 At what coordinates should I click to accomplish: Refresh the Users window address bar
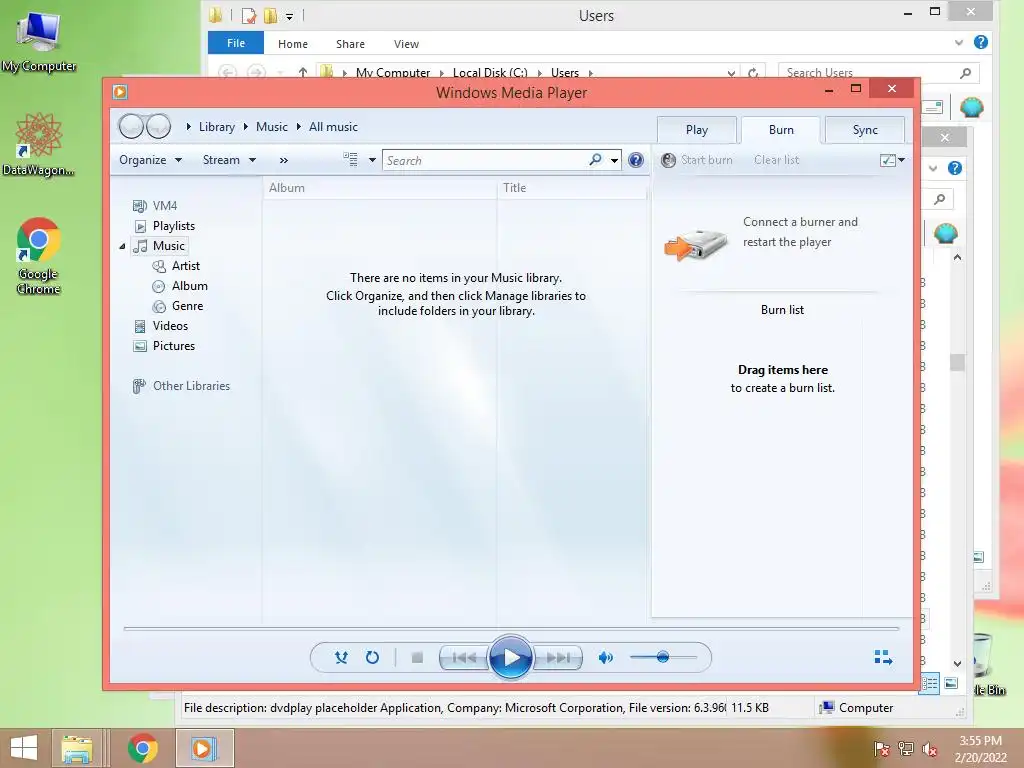click(x=753, y=72)
